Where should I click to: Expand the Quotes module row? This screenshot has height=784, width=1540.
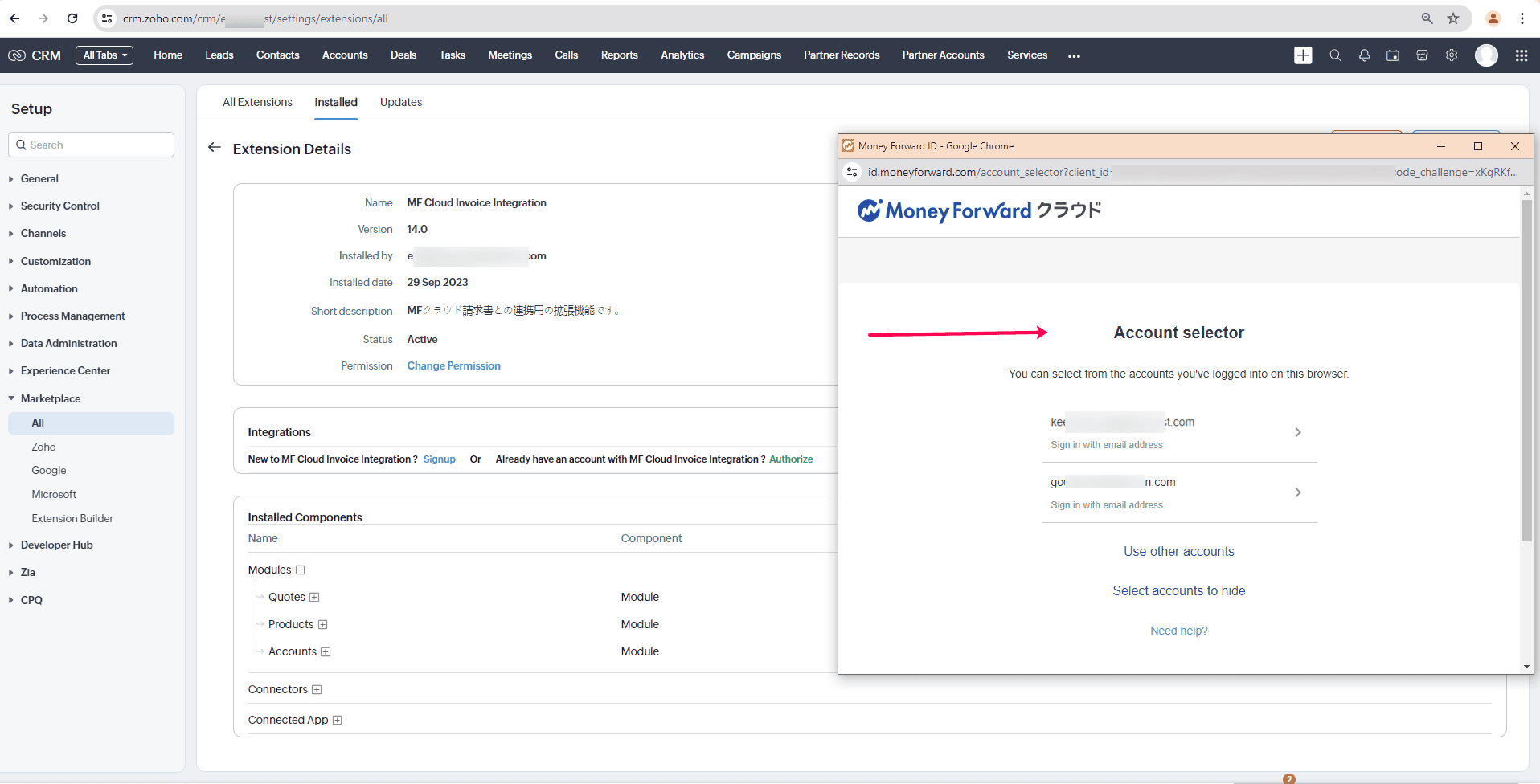point(314,597)
